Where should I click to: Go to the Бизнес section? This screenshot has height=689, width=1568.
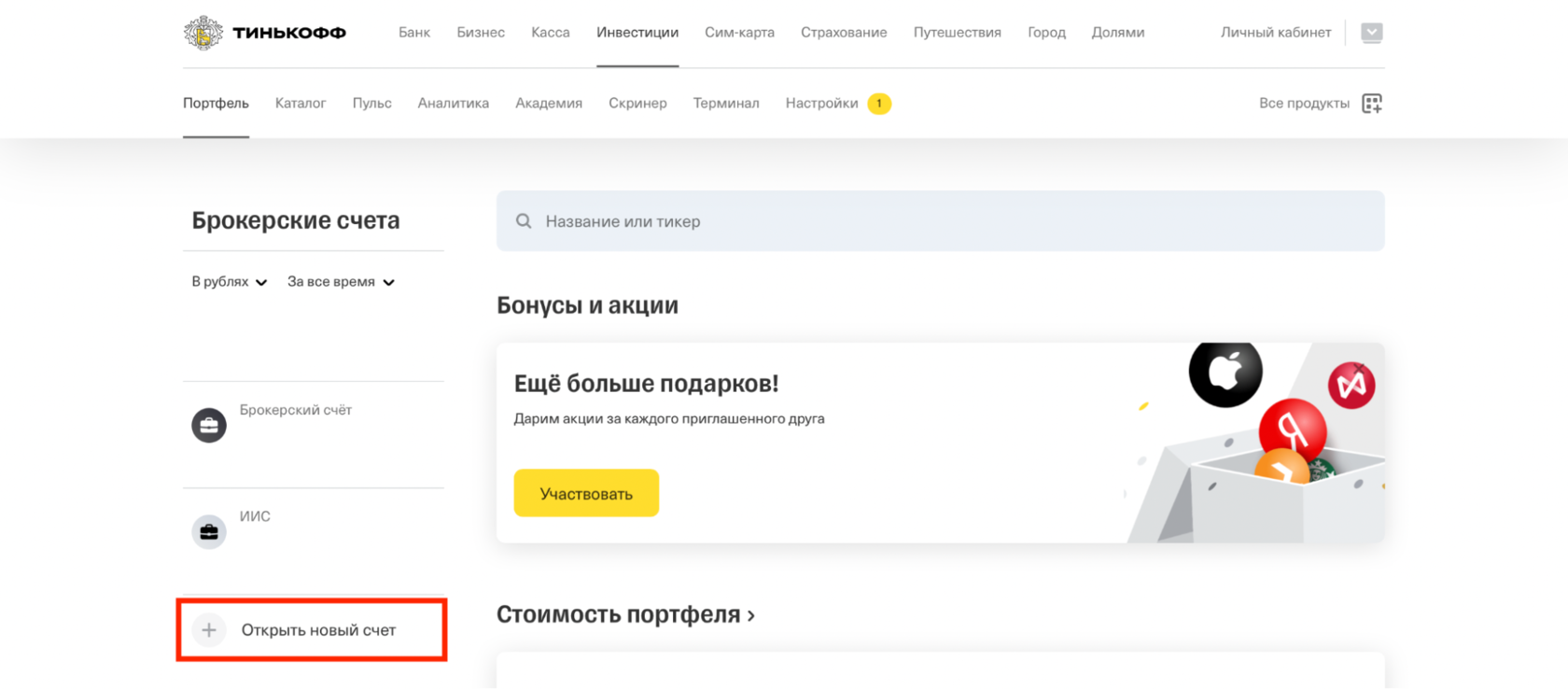click(x=481, y=33)
